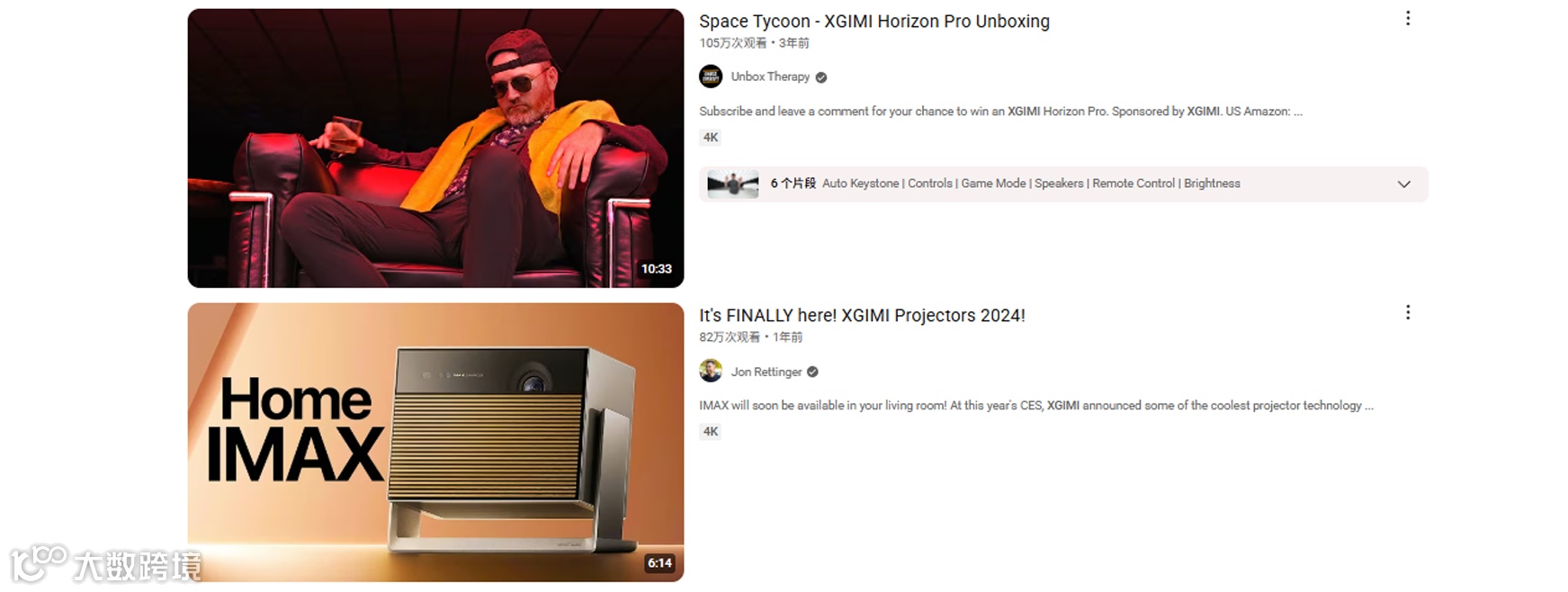Click the small chapter preview thumbnail
Viewport: 1568px width, 592px height.
tap(733, 184)
